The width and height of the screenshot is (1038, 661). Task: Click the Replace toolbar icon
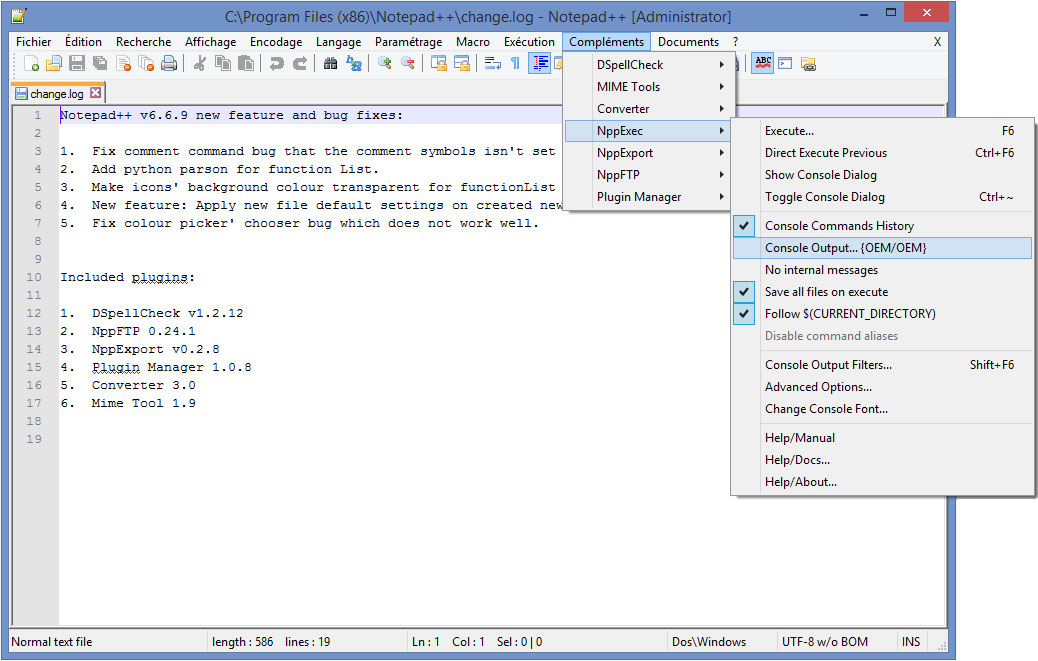coord(354,64)
